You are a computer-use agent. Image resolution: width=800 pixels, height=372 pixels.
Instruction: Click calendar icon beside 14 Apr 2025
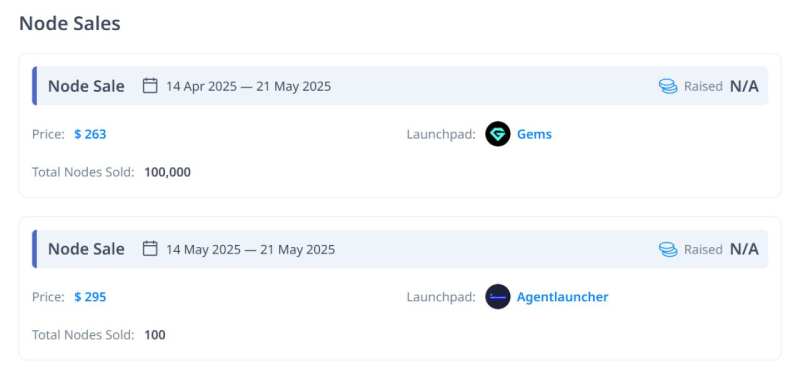click(x=149, y=86)
